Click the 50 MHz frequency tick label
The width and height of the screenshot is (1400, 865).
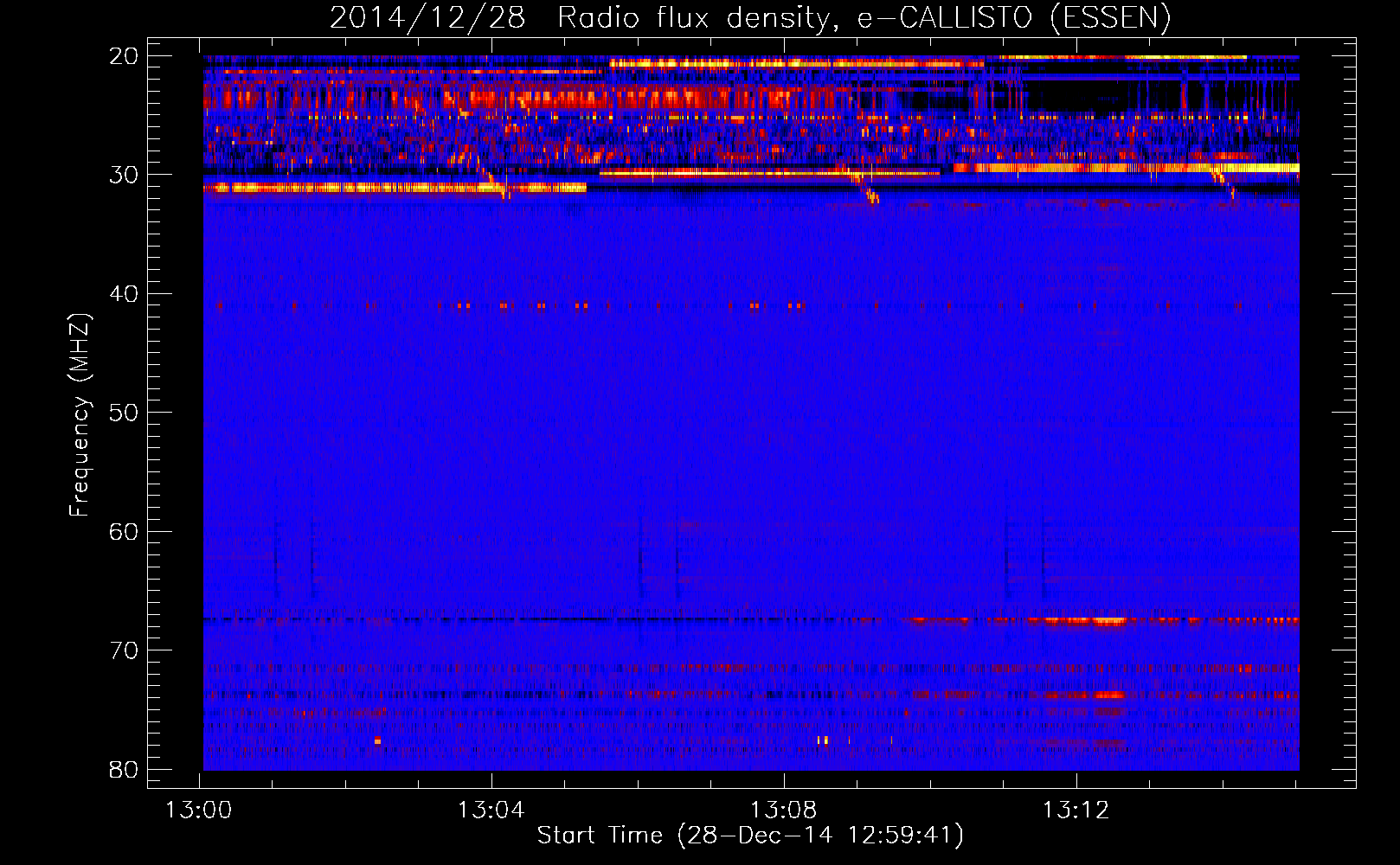pyautogui.click(x=124, y=413)
